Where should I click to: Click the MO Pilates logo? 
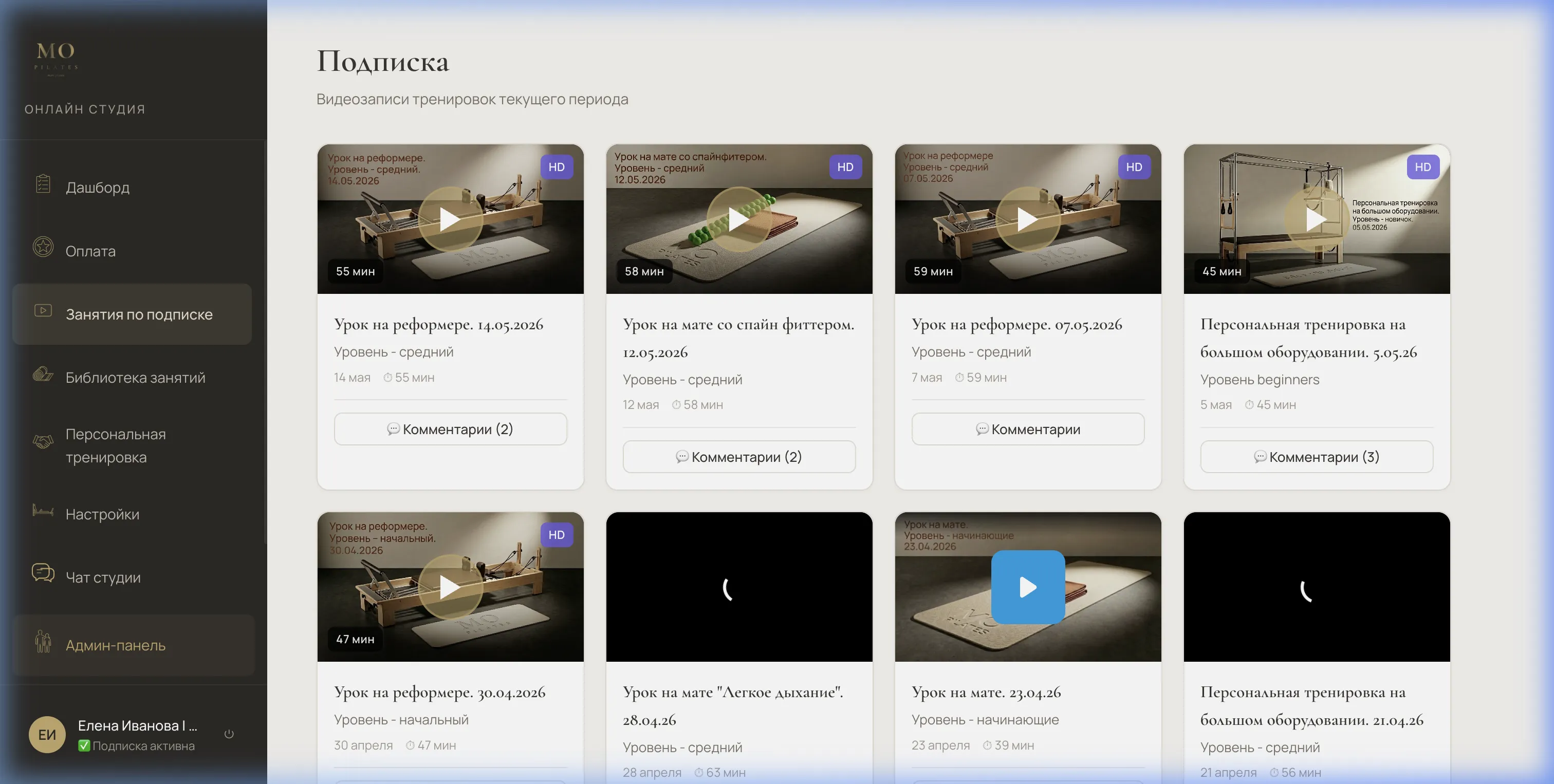point(55,58)
